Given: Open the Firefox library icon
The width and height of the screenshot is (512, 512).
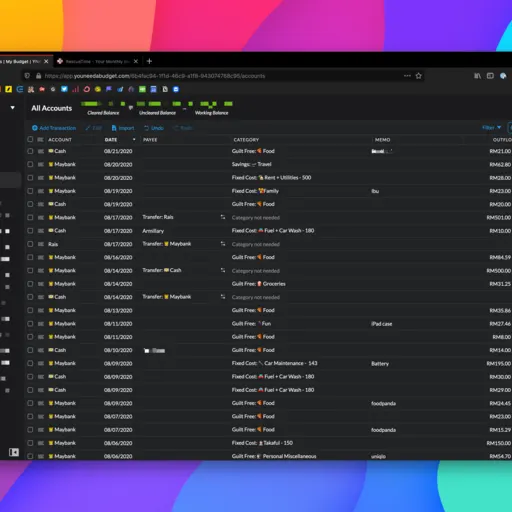Looking at the screenshot, I should pyautogui.click(x=477, y=76).
